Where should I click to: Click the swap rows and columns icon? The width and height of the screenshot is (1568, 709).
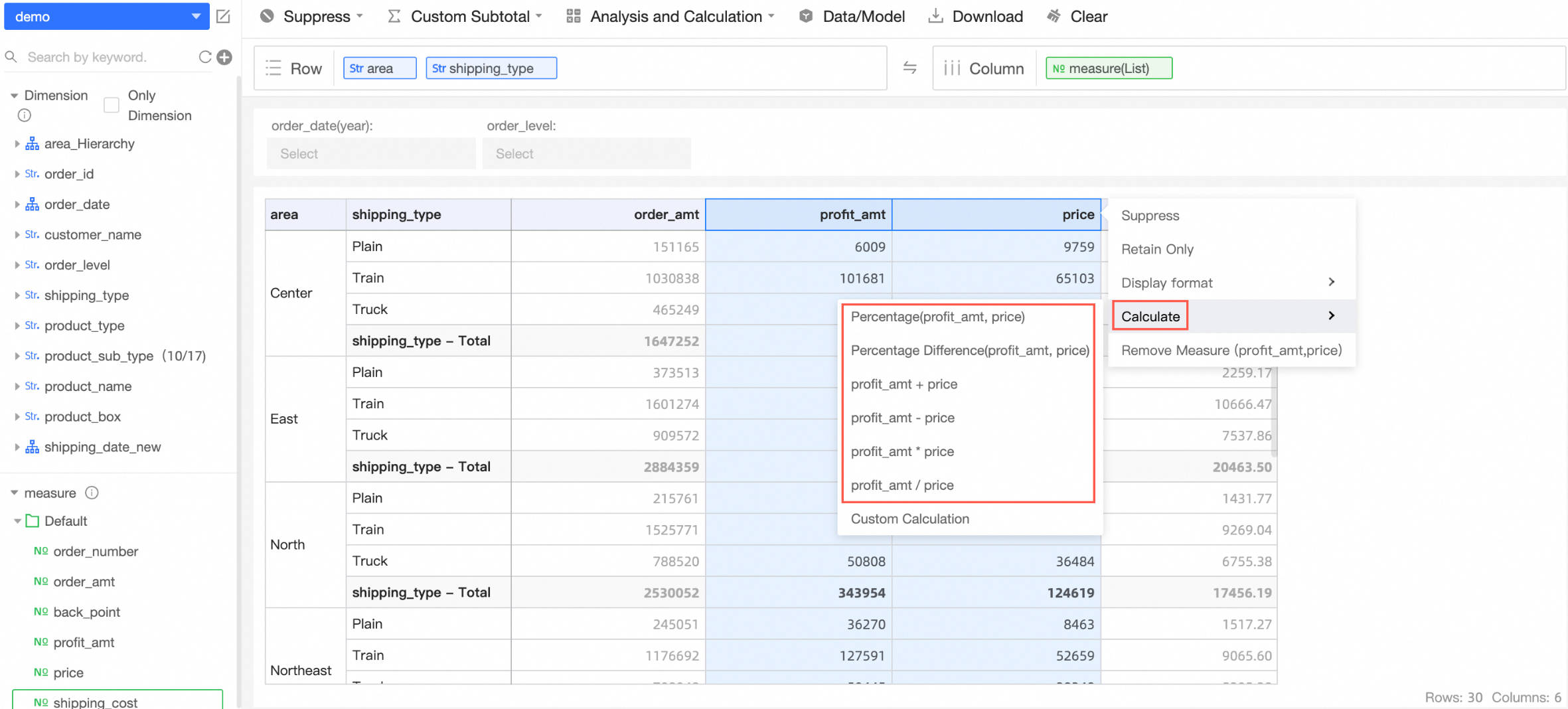coord(909,68)
